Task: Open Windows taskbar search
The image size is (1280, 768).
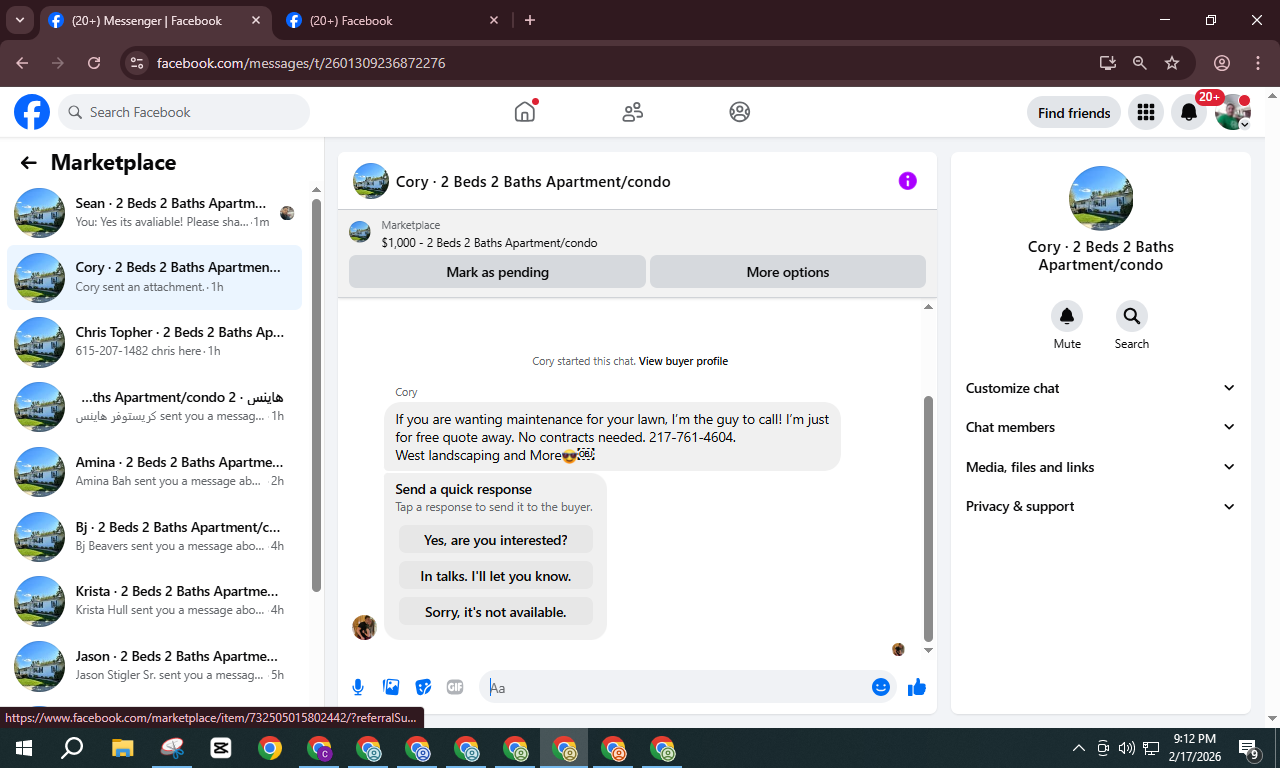Action: click(72, 748)
